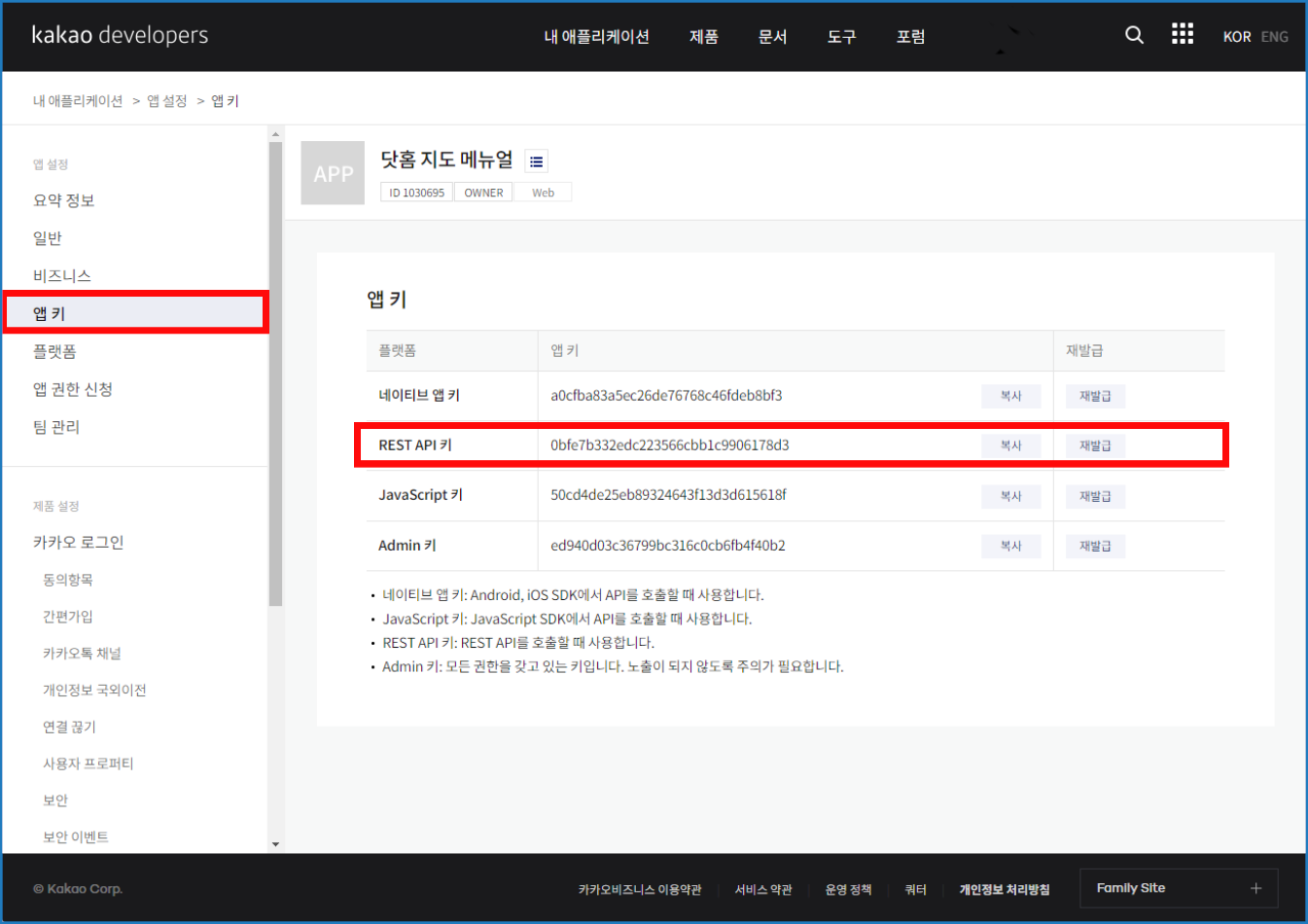Switch language to KOR
This screenshot has width=1308, height=924.
[x=1236, y=37]
